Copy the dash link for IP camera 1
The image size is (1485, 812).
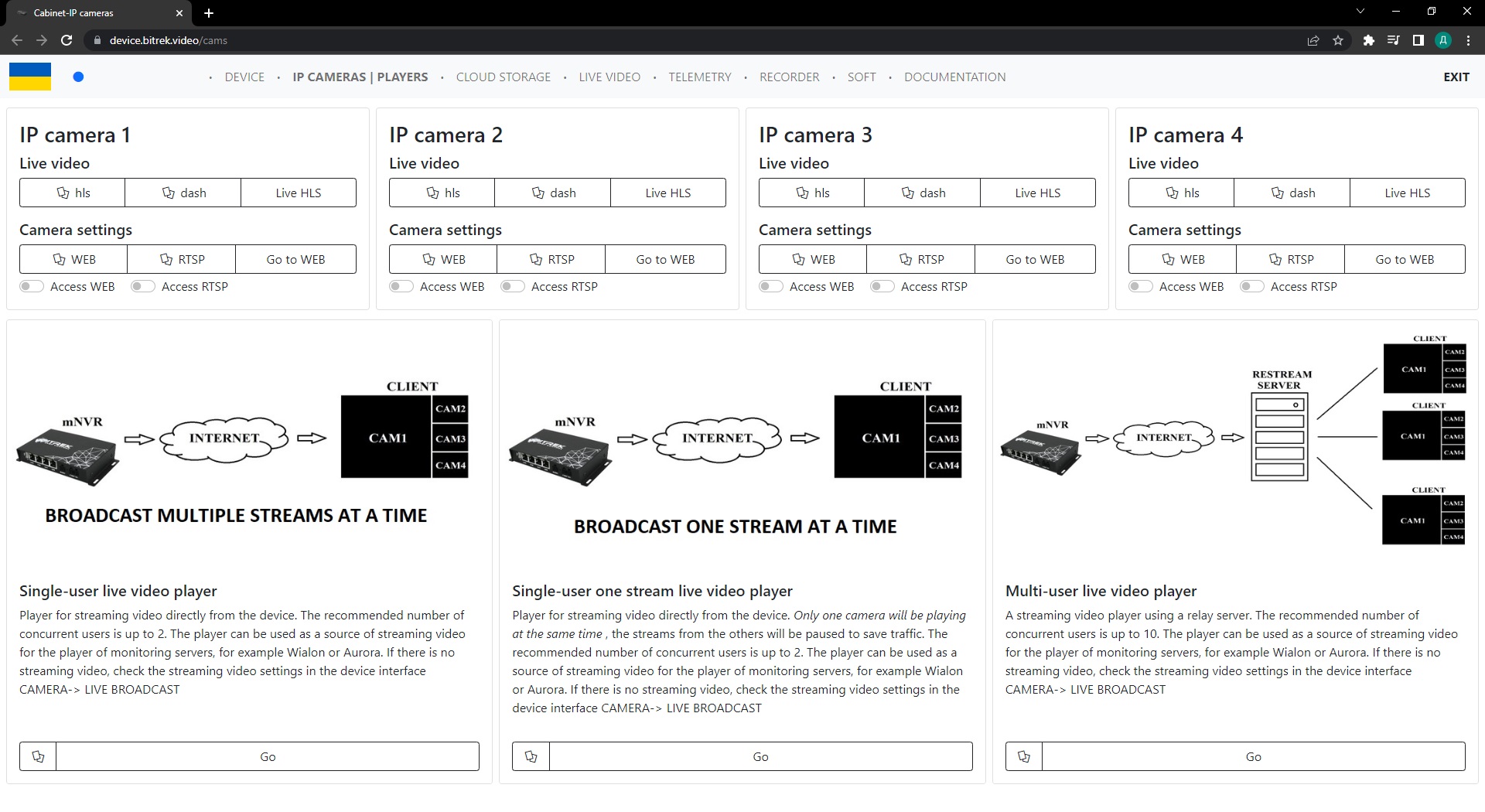coord(183,193)
